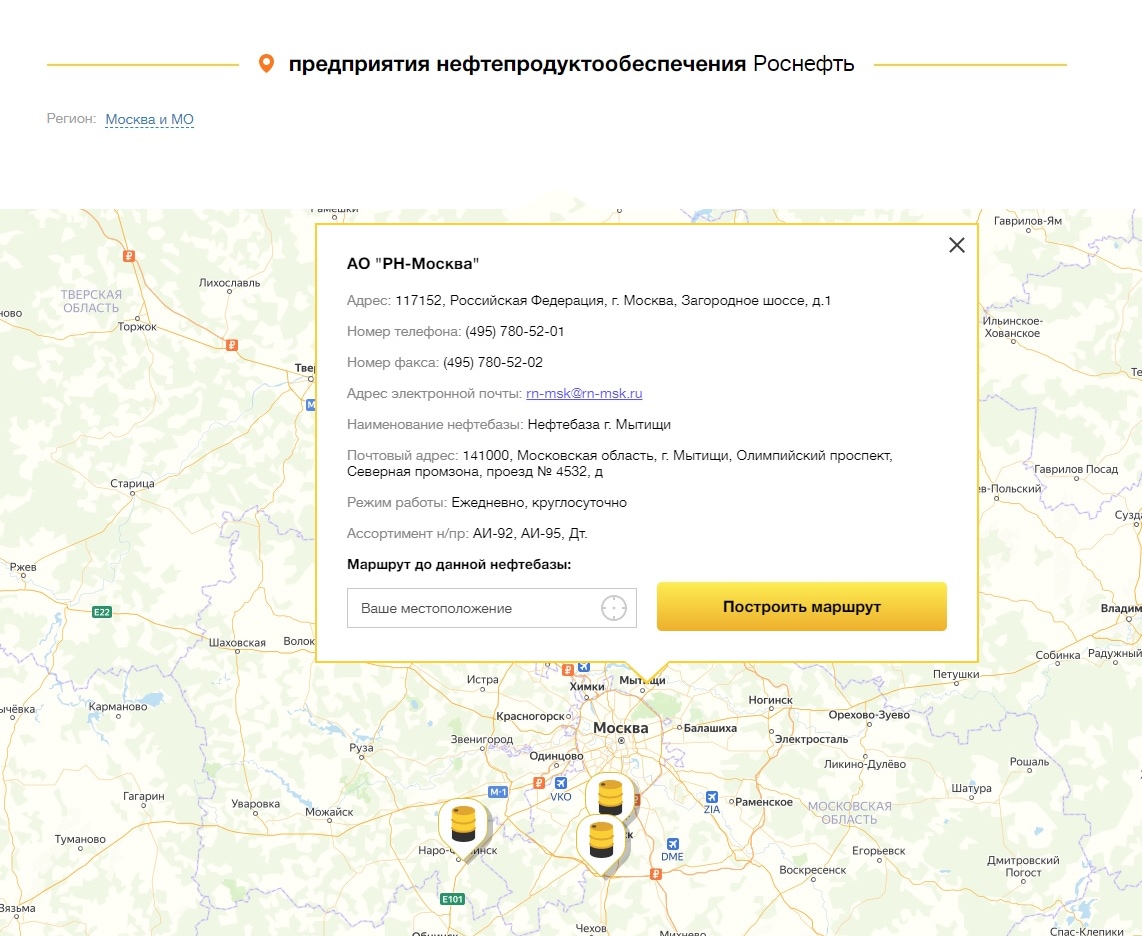Click the АО "РН-Москва" popup title

click(413, 264)
